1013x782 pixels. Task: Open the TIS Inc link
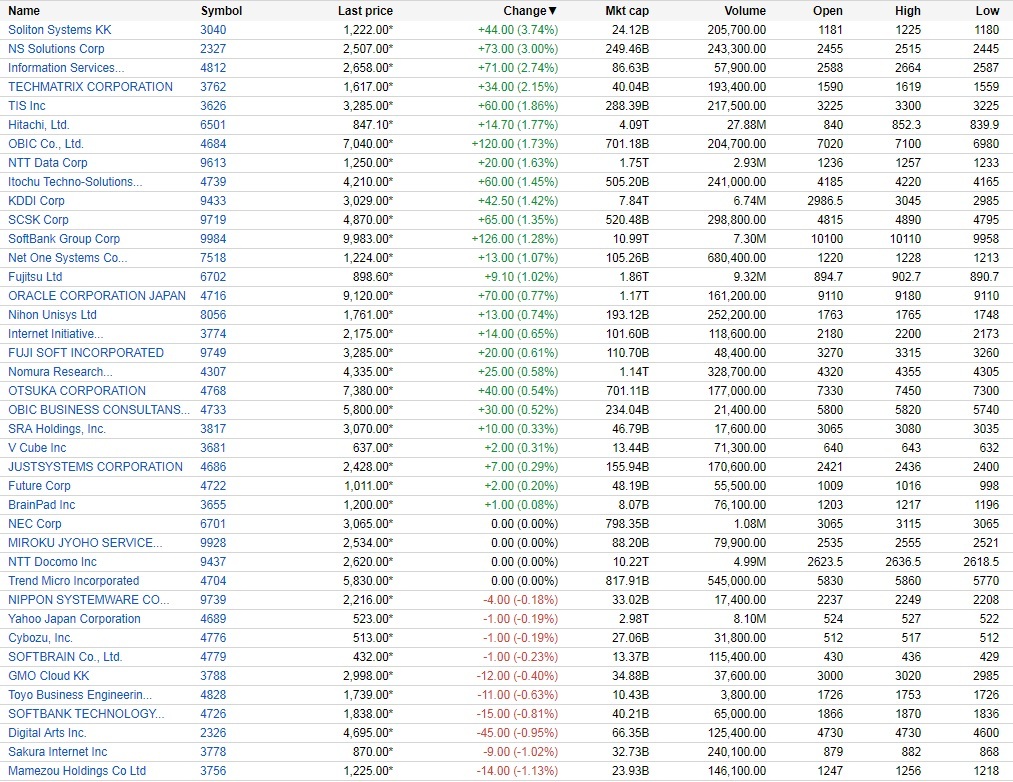click(x=26, y=106)
